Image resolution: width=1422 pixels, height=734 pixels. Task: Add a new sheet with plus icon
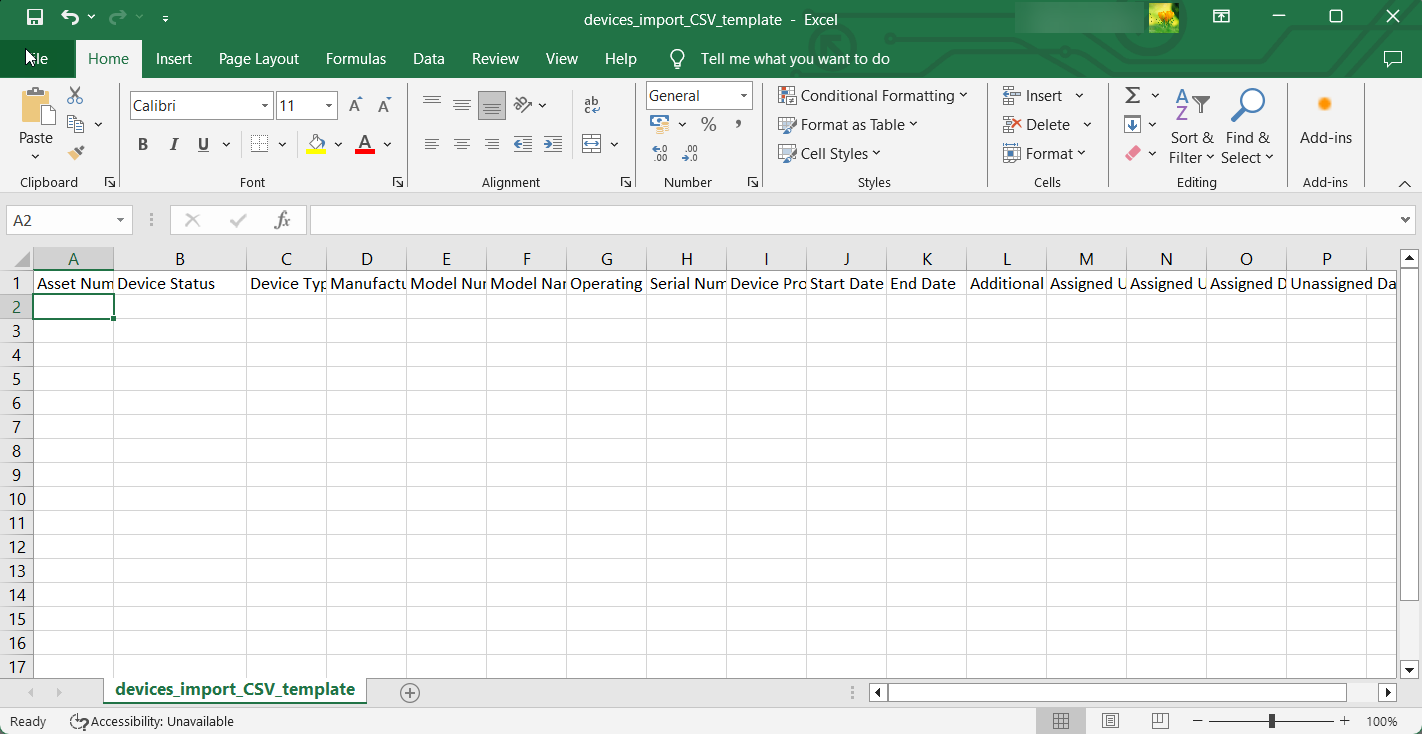tap(409, 692)
